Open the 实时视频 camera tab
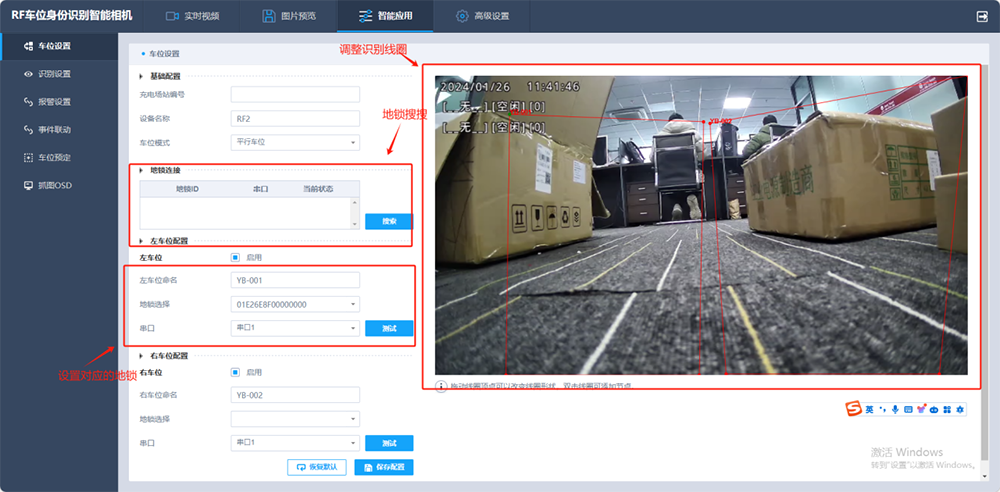 (192, 16)
